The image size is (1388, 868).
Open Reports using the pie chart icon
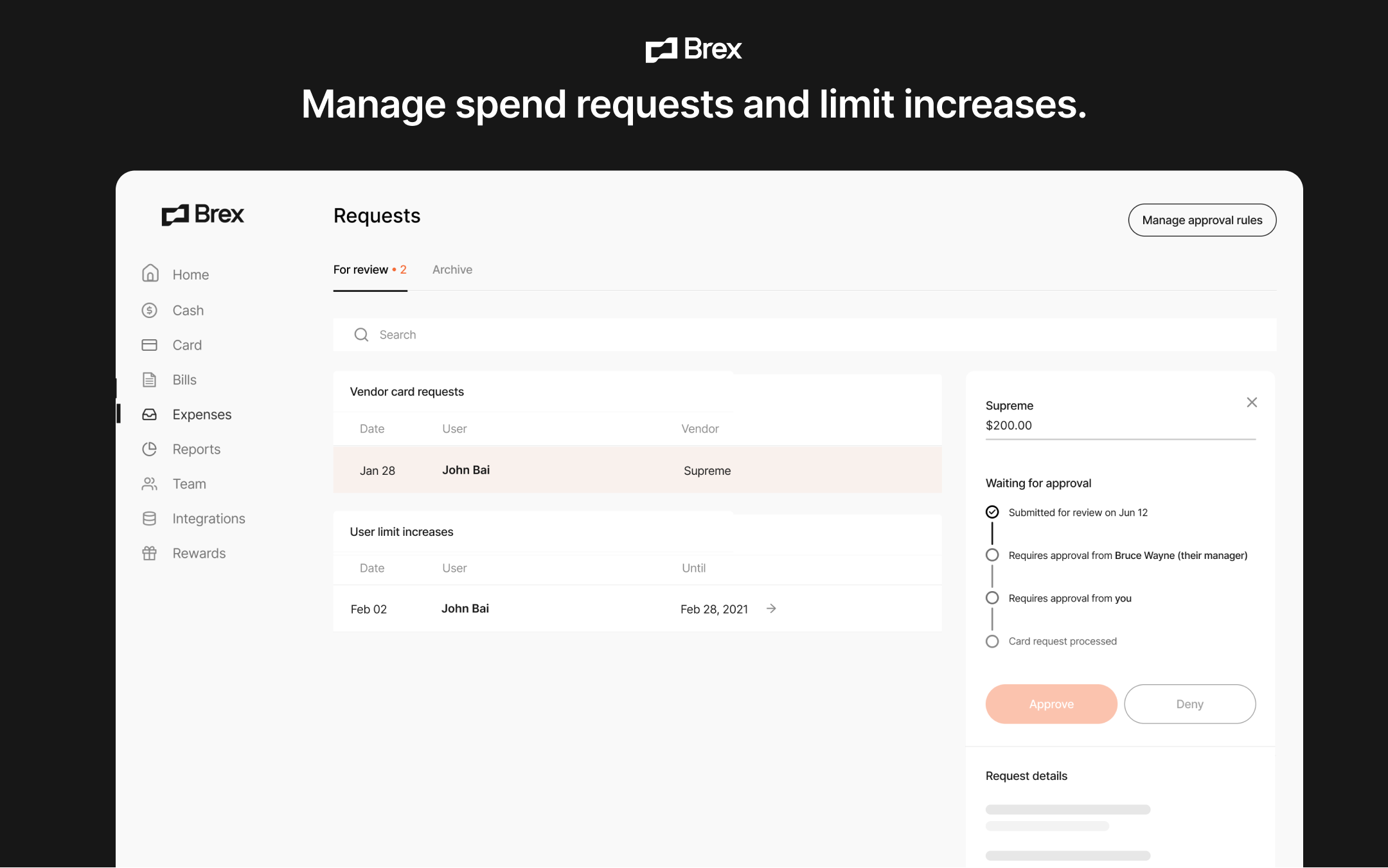click(x=150, y=449)
